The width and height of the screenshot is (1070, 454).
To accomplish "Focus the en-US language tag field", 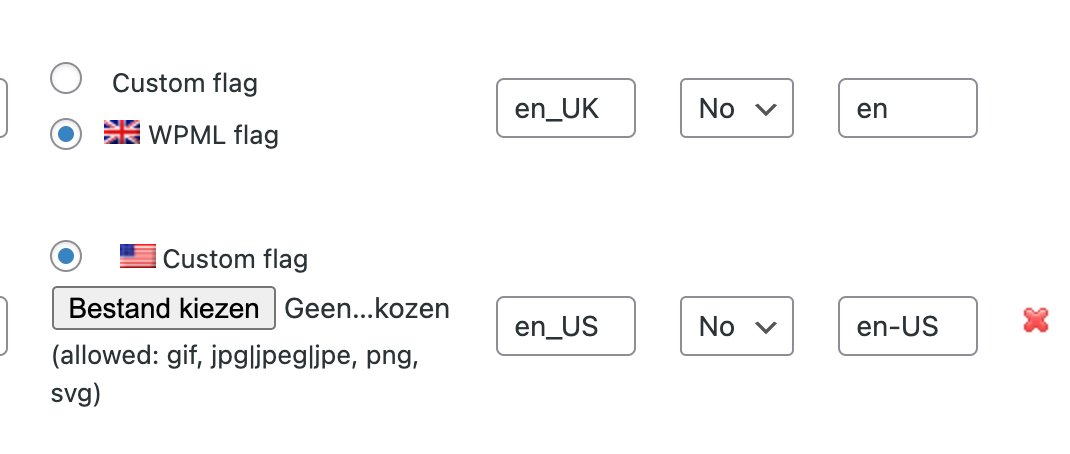I will [908, 326].
